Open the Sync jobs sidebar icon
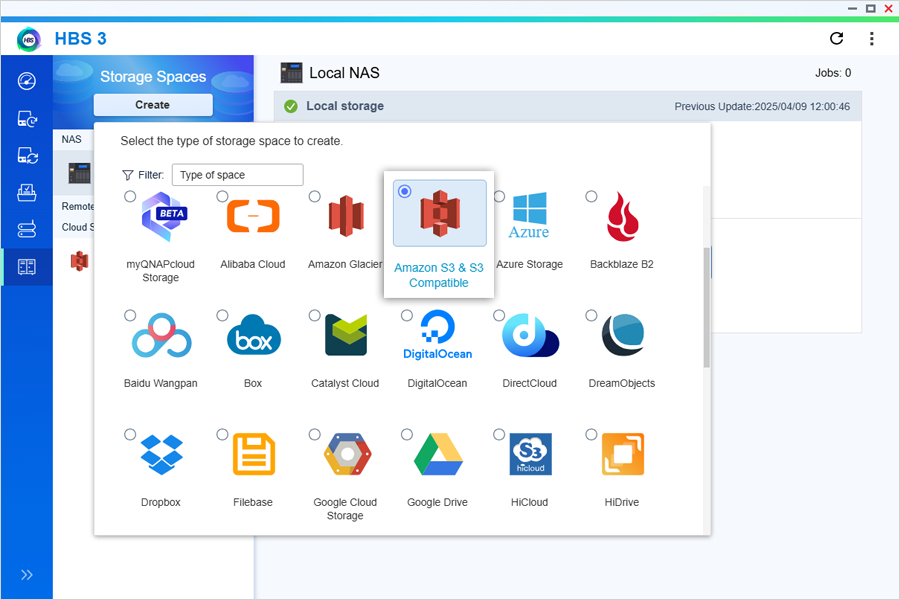Image resolution: width=900 pixels, height=600 pixels. (26, 155)
